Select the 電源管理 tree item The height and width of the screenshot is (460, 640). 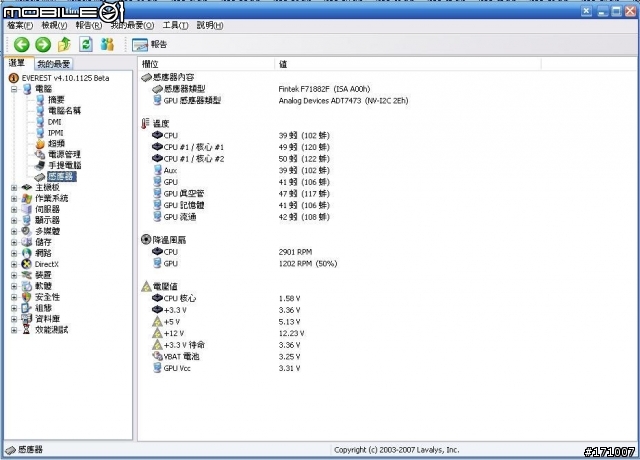pyautogui.click(x=64, y=154)
